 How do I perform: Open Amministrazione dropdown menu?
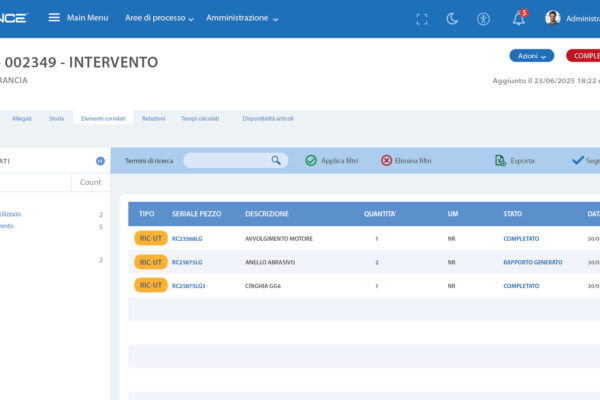pos(242,18)
